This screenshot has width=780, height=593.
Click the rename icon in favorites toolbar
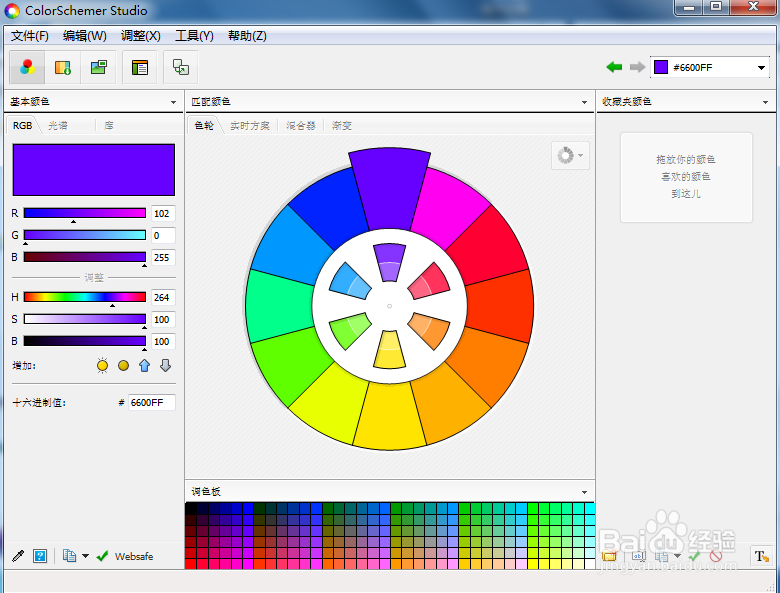tap(639, 556)
